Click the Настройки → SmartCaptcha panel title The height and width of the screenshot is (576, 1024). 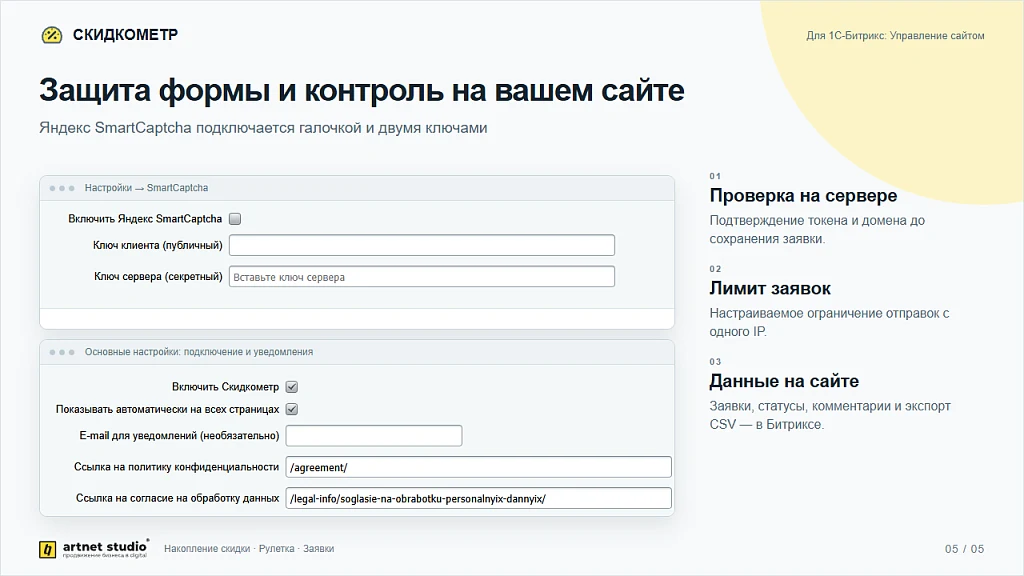pos(146,187)
